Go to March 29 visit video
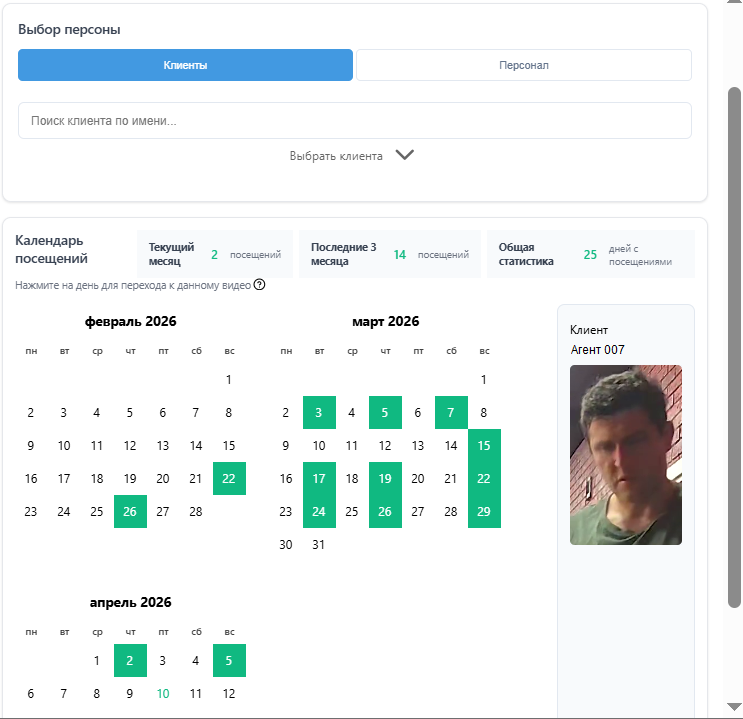Image resolution: width=743 pixels, height=719 pixels. tap(484, 511)
